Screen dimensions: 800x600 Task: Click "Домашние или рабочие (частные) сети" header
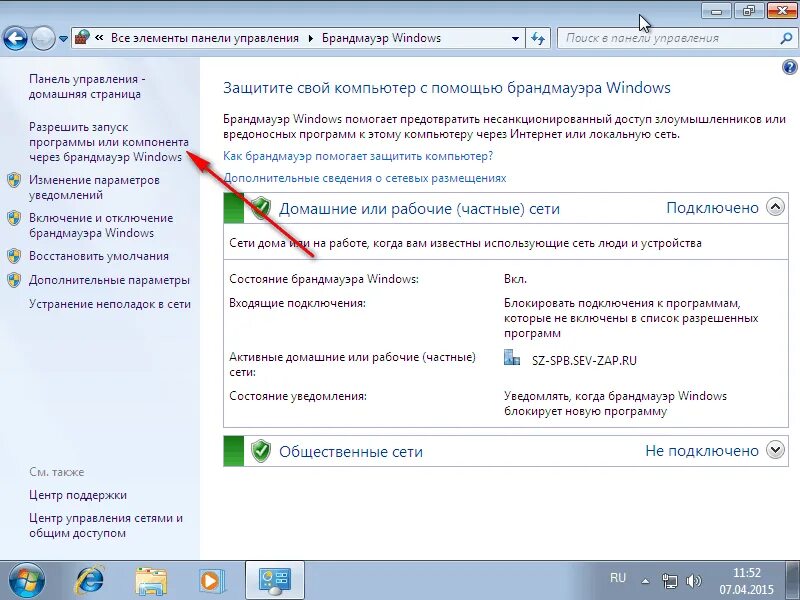[x=419, y=209]
